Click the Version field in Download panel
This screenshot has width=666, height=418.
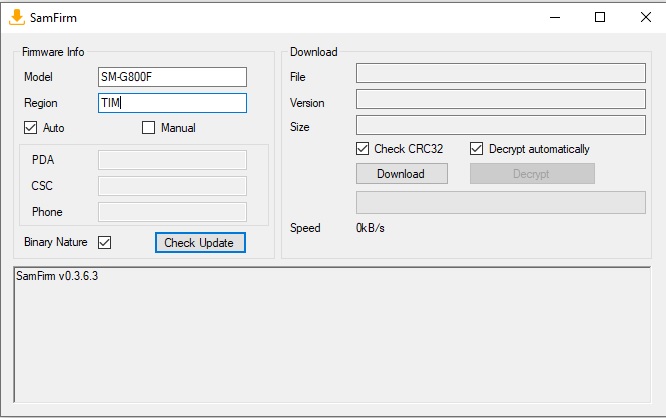click(501, 99)
